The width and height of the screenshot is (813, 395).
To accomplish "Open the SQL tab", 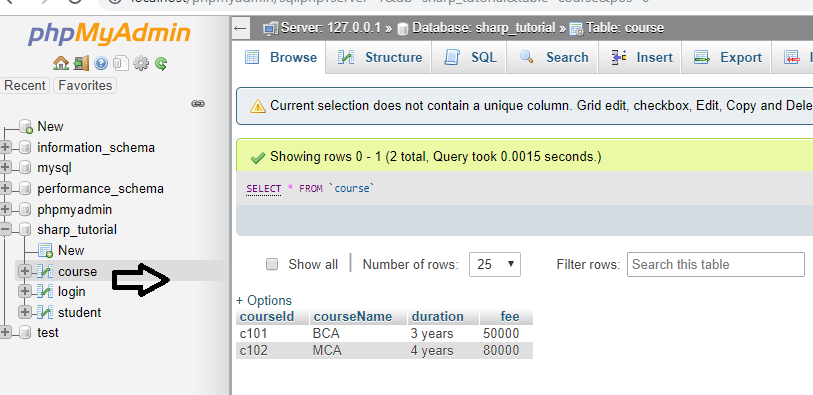I will point(471,57).
